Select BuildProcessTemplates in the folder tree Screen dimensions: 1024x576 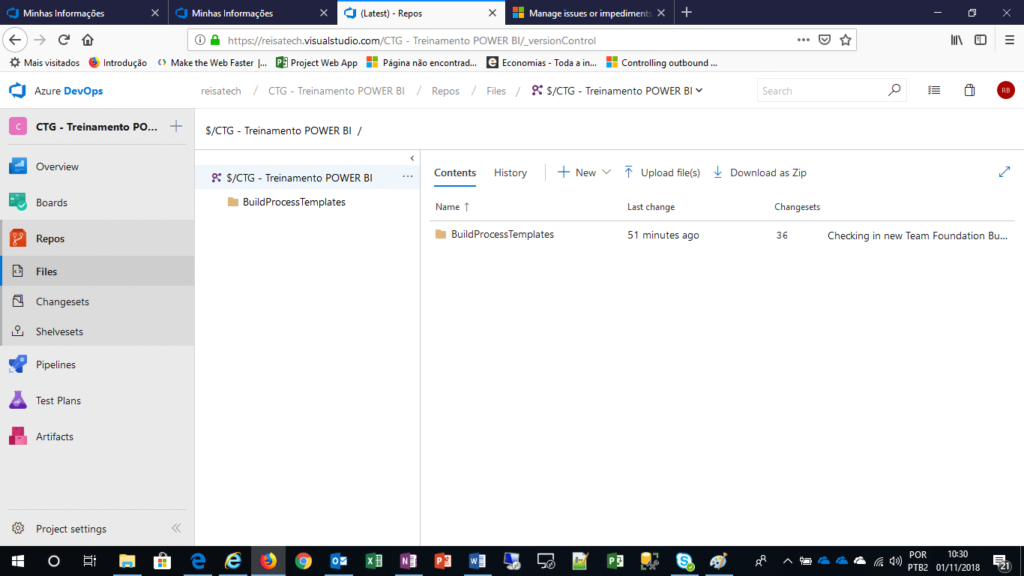(293, 202)
